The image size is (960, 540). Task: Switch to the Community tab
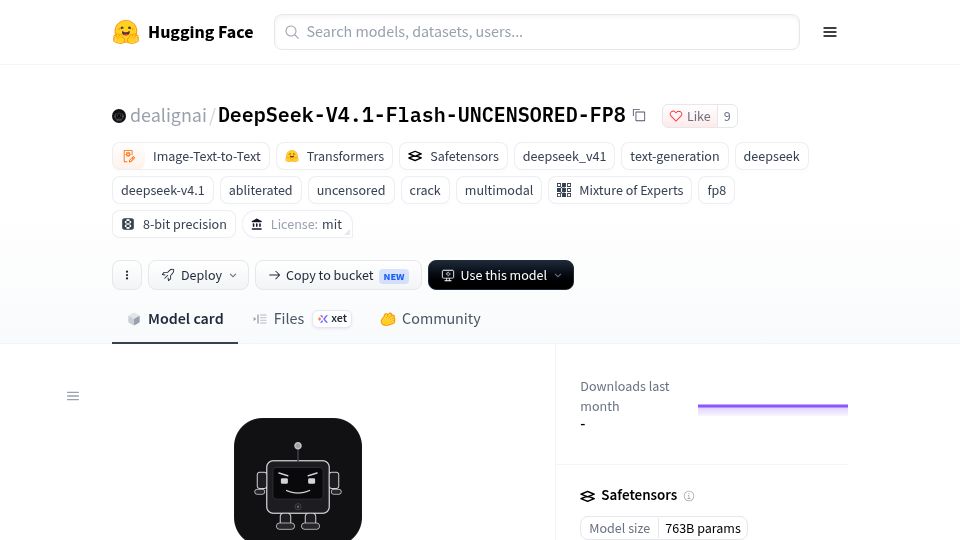(430, 319)
